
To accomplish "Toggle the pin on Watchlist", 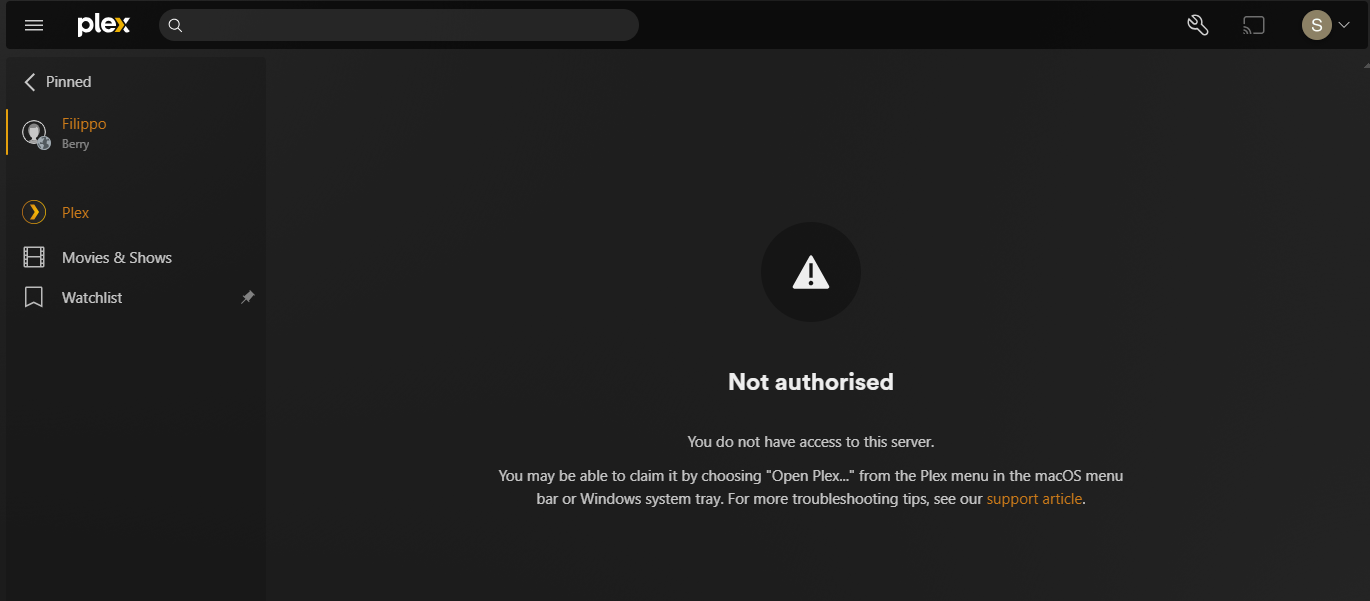I will click(x=248, y=297).
